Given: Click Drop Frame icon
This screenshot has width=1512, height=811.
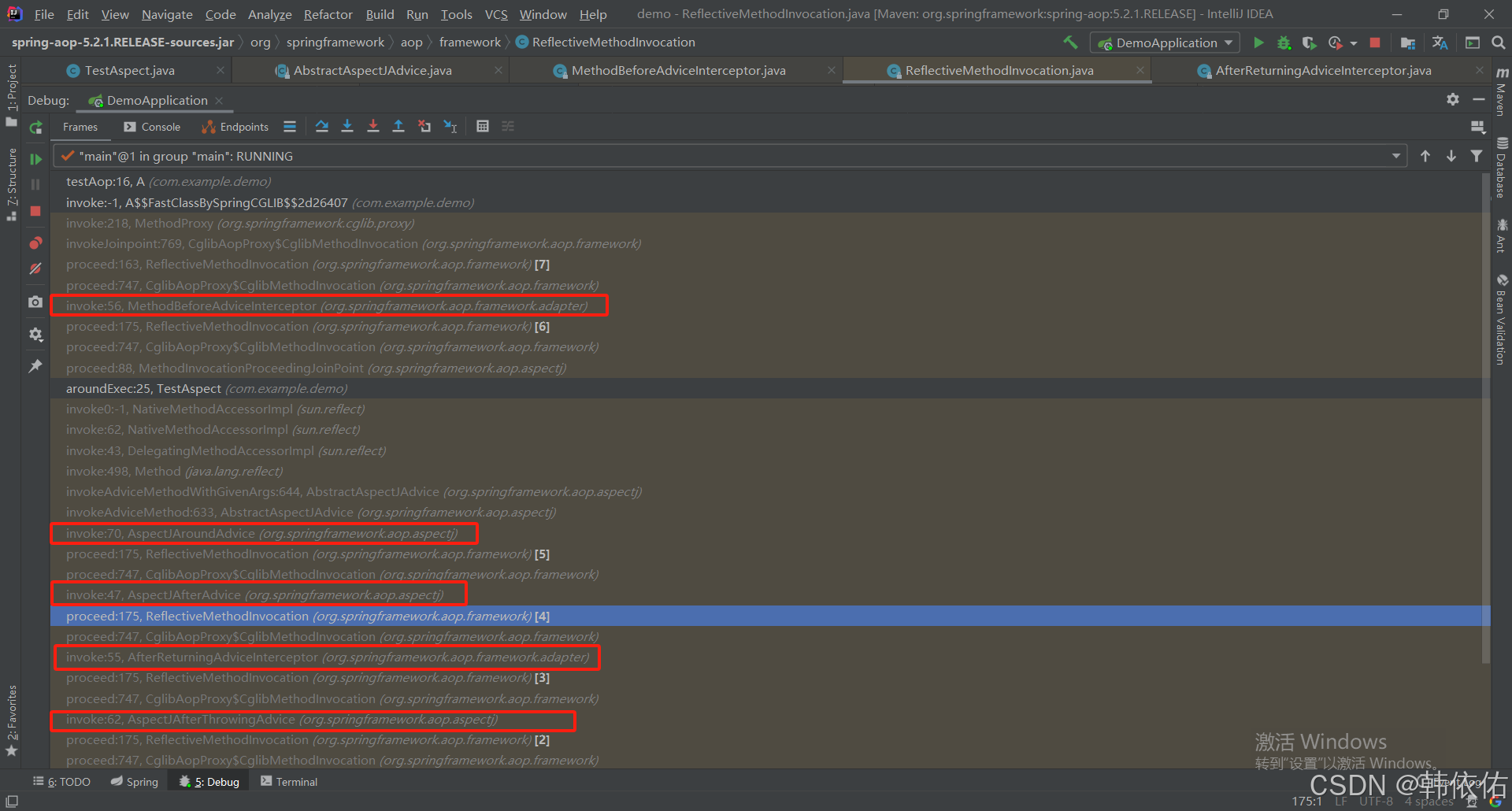Looking at the screenshot, I should click(x=424, y=127).
